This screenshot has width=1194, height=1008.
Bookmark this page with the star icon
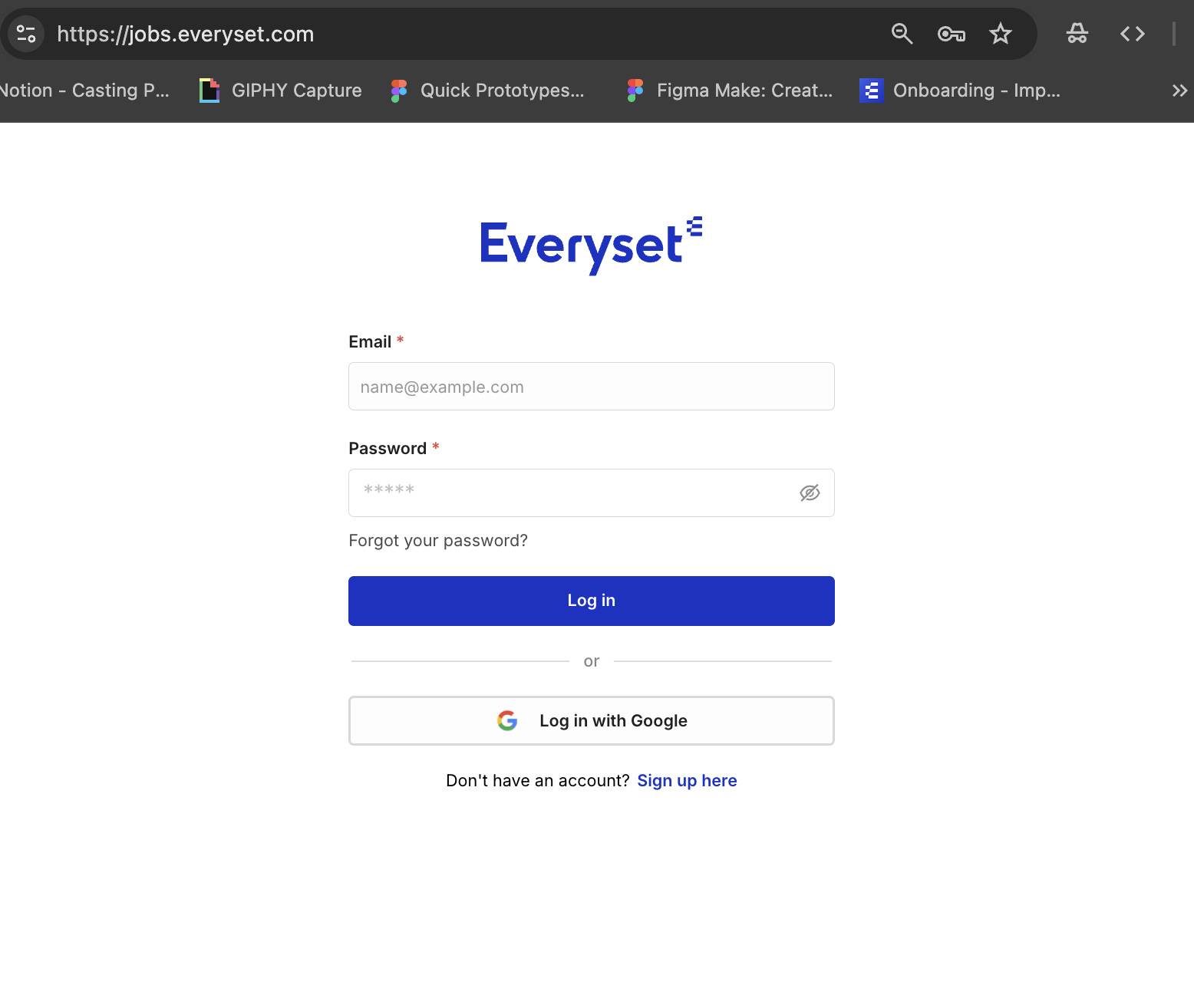click(x=1001, y=34)
